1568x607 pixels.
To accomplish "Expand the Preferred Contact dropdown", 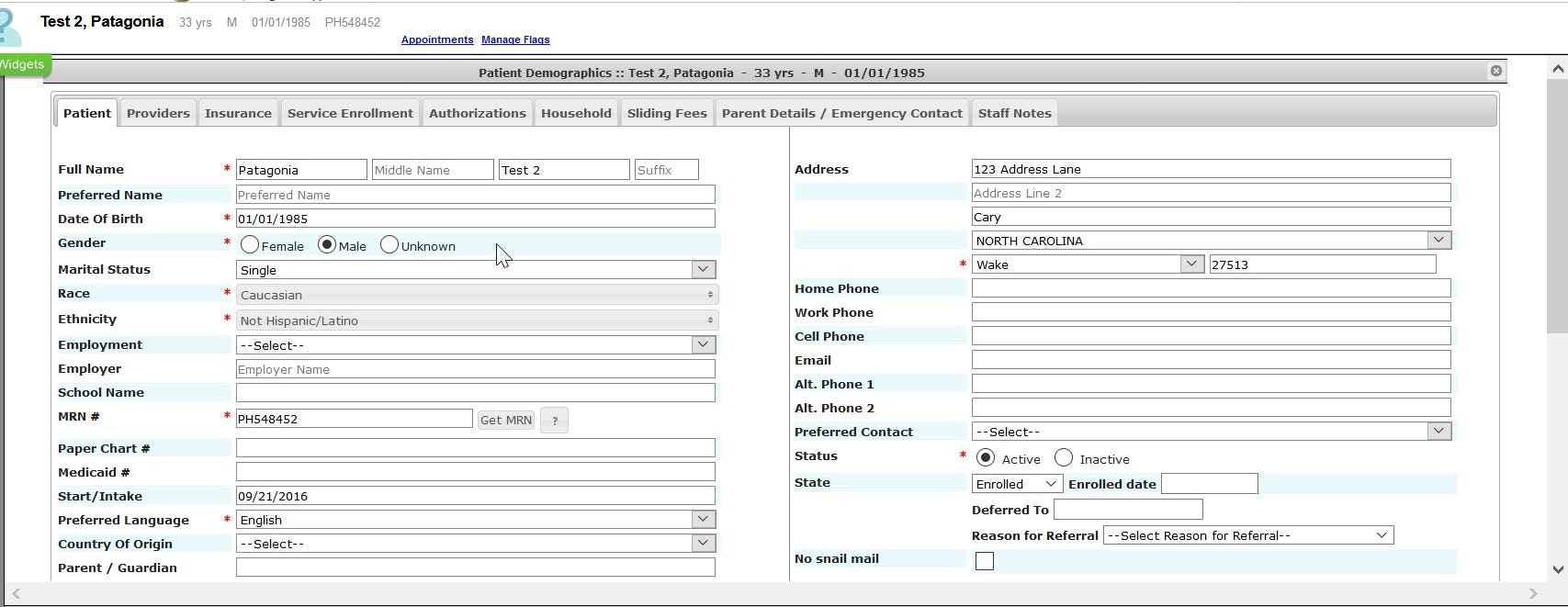I will pyautogui.click(x=1212, y=432).
